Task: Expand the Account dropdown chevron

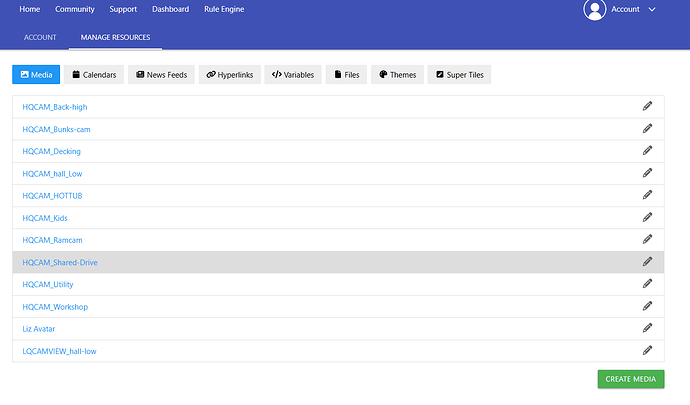Action: pos(652,9)
